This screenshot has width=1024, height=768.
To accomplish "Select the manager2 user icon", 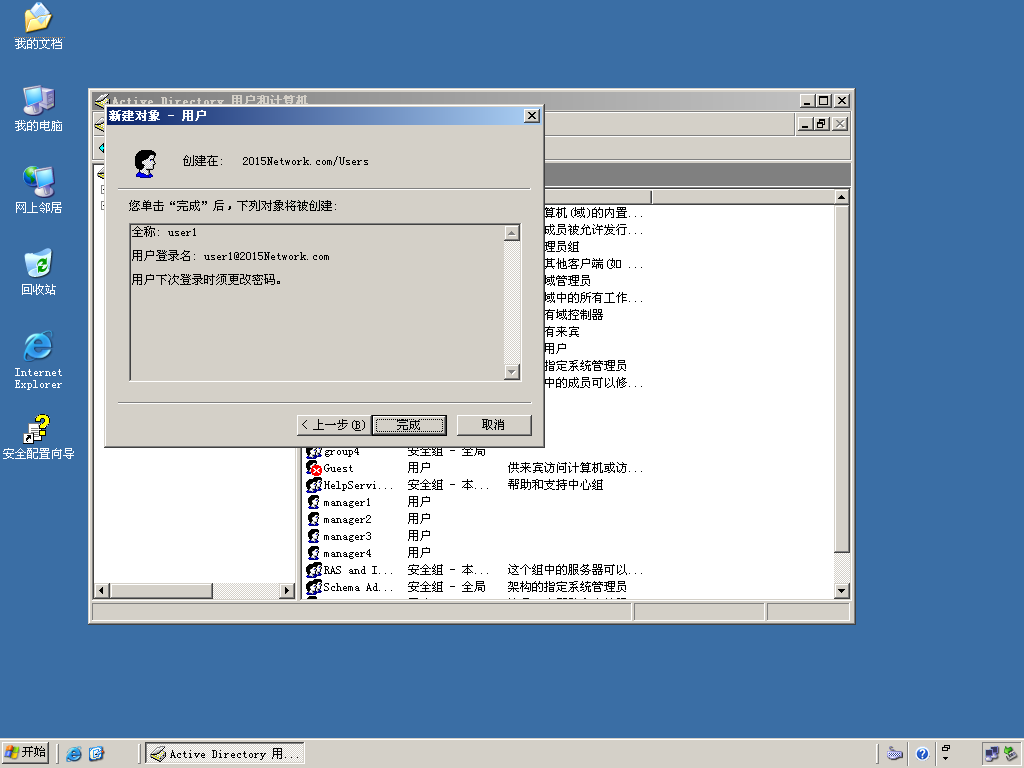I will [x=314, y=519].
